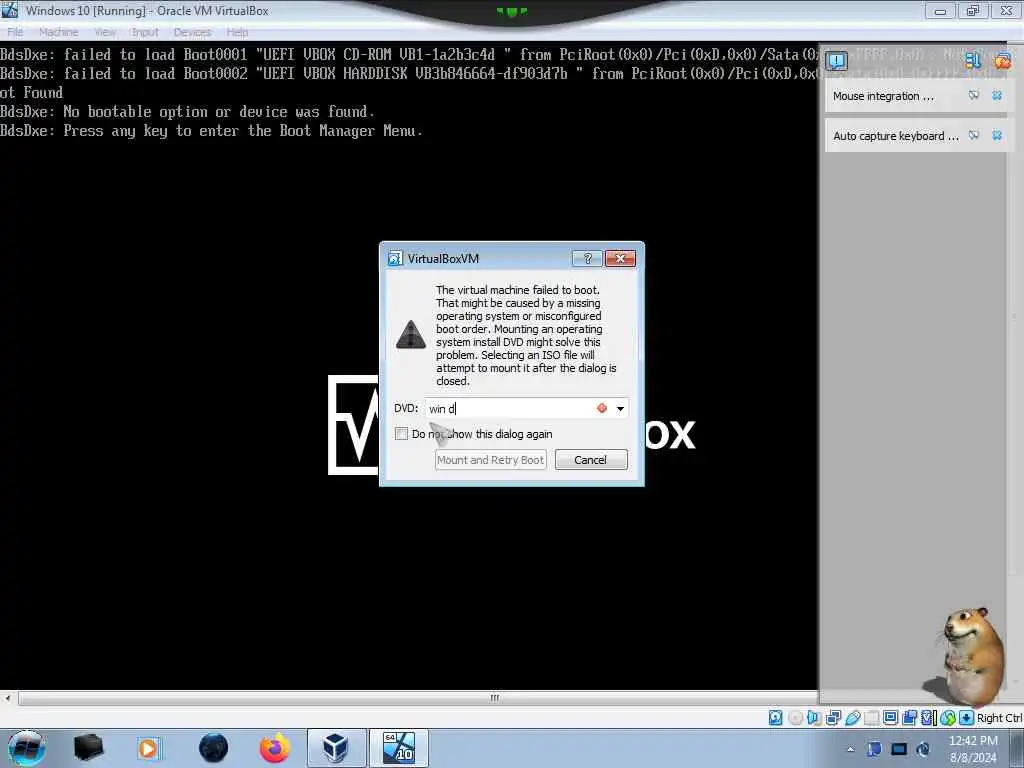Open the File menu
1024x768 pixels.
(x=14, y=32)
